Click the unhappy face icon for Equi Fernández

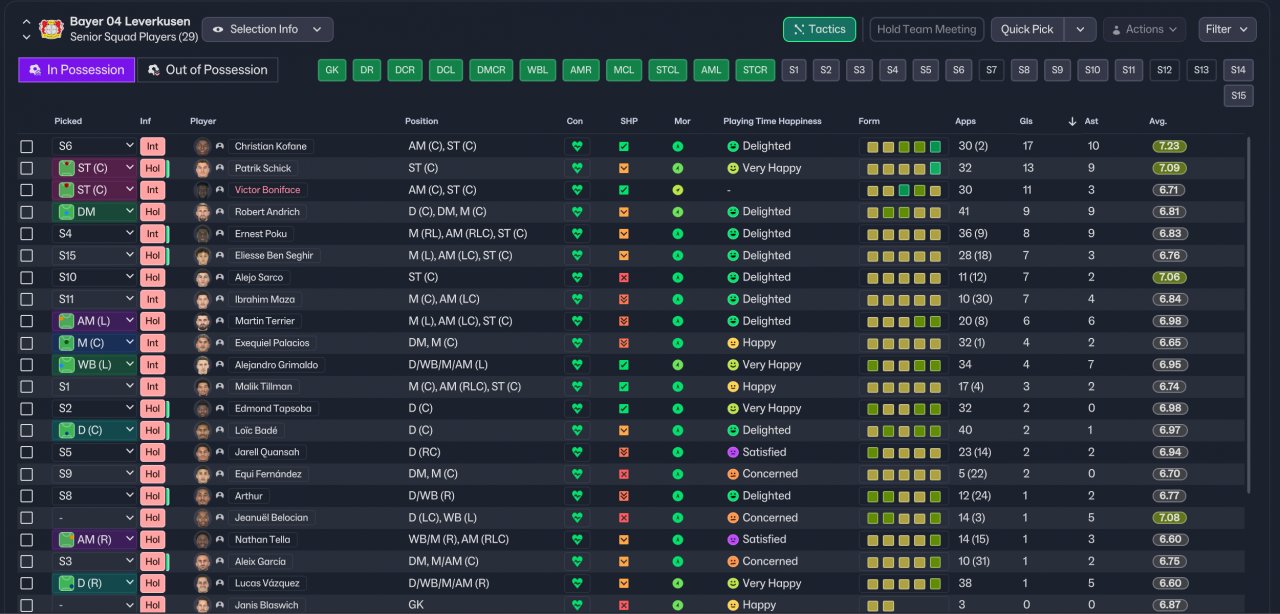[733, 474]
